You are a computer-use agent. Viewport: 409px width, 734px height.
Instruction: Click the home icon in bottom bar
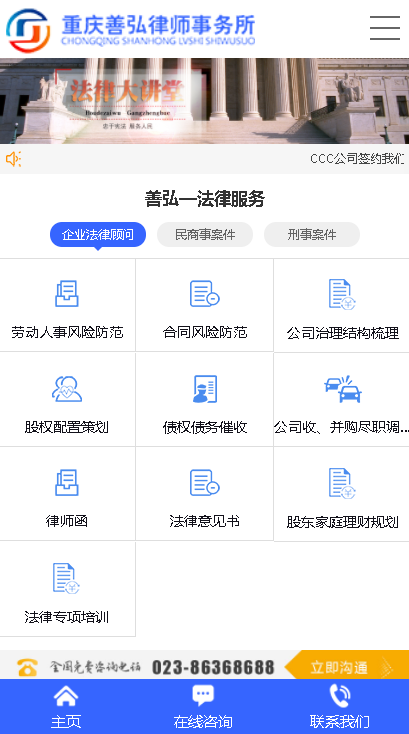[66, 696]
